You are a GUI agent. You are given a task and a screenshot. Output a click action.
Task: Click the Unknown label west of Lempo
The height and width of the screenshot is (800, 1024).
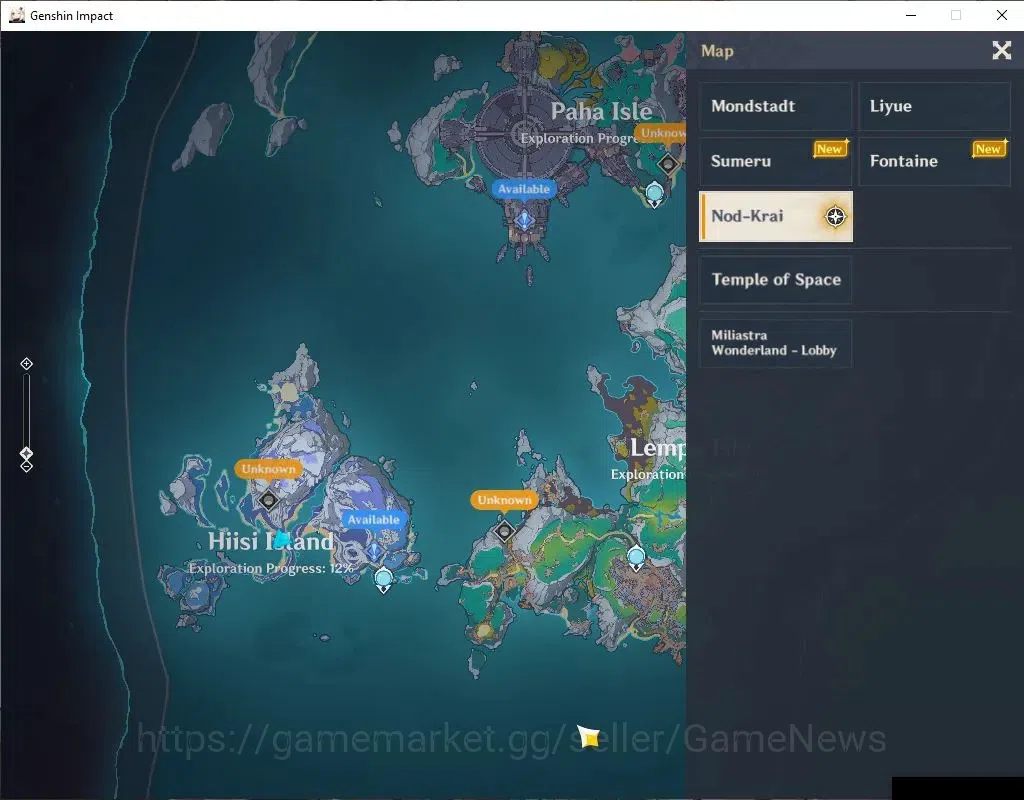pyautogui.click(x=504, y=500)
